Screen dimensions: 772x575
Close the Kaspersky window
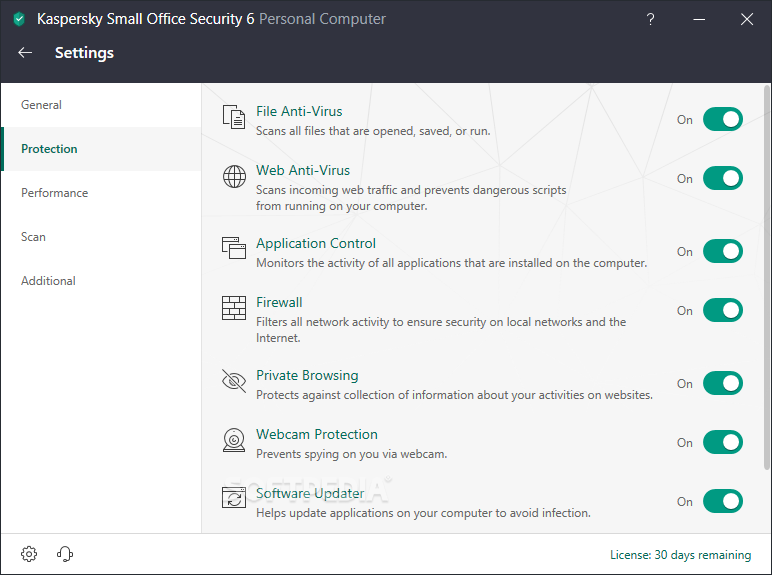pos(746,19)
